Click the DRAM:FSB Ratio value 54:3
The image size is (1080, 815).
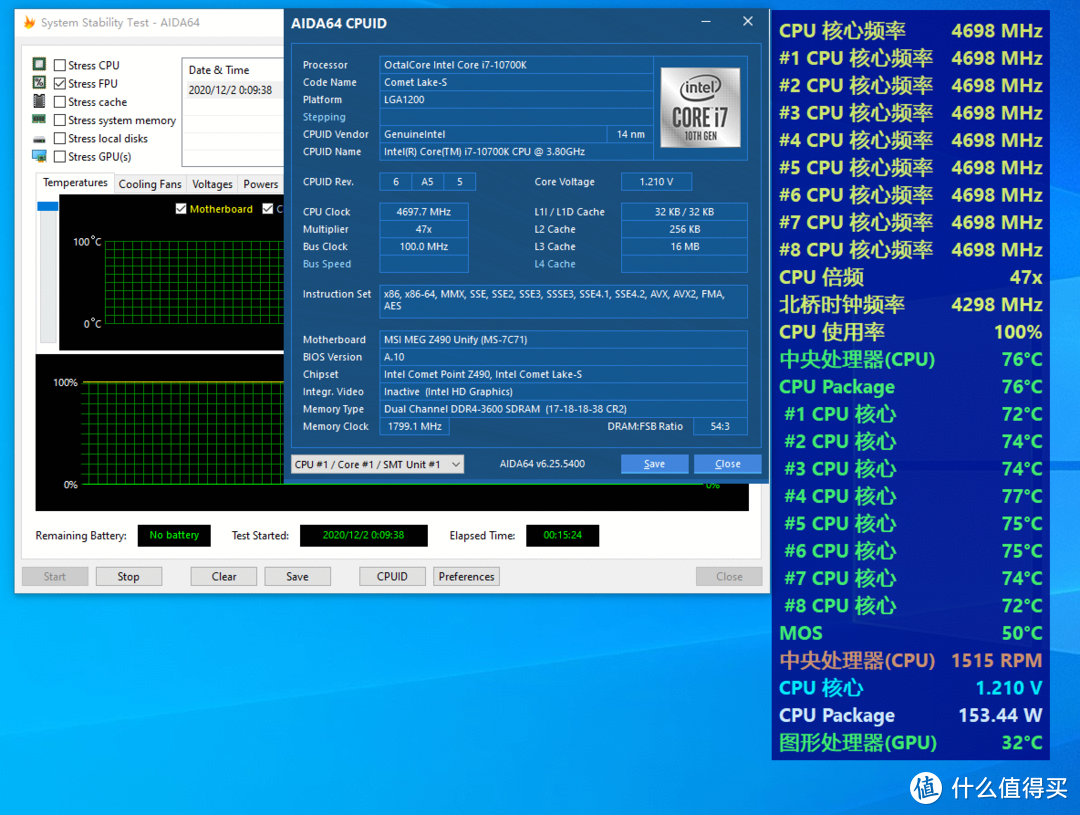click(x=720, y=426)
